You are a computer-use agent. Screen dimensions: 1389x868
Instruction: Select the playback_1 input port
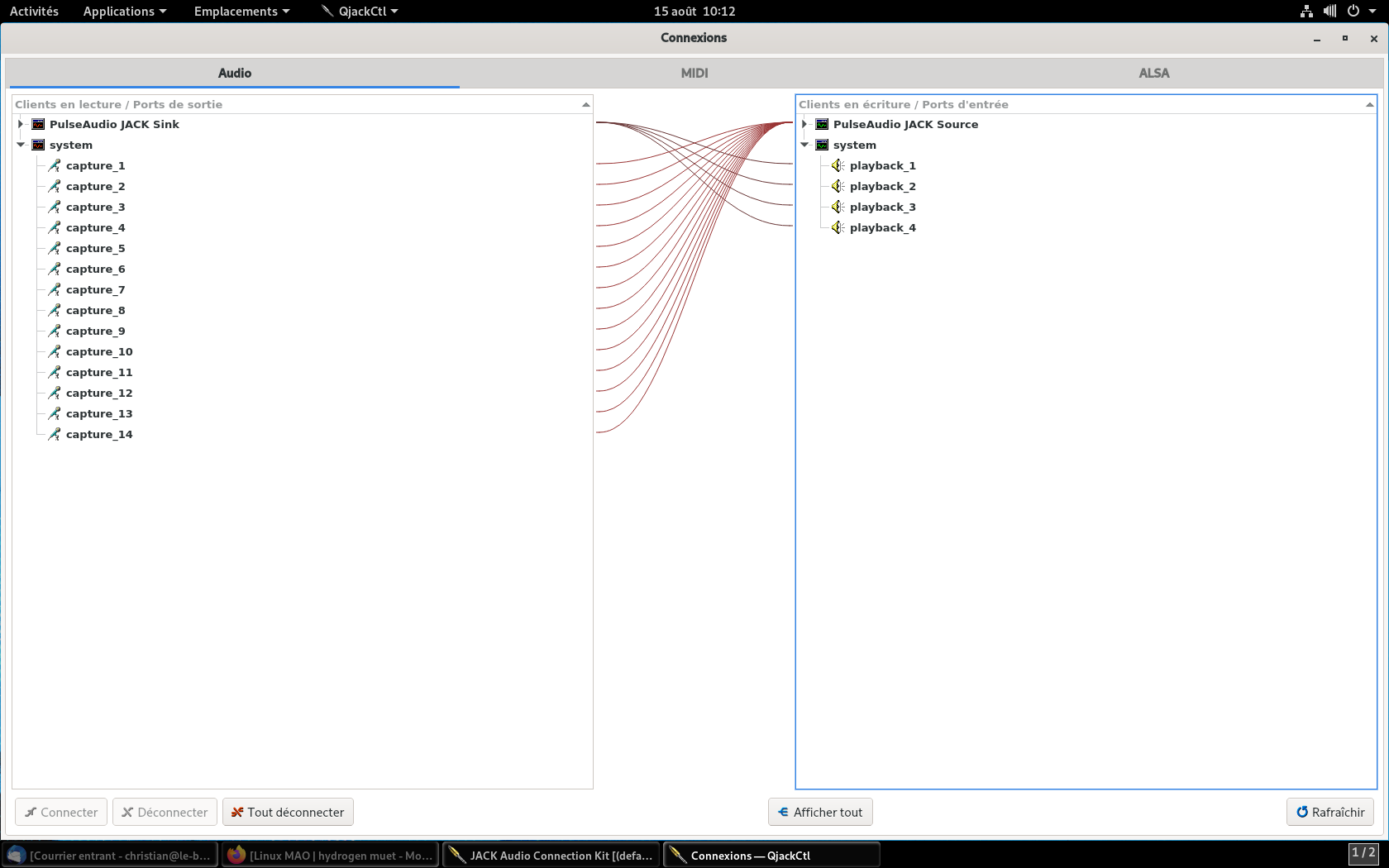pyautogui.click(x=883, y=165)
